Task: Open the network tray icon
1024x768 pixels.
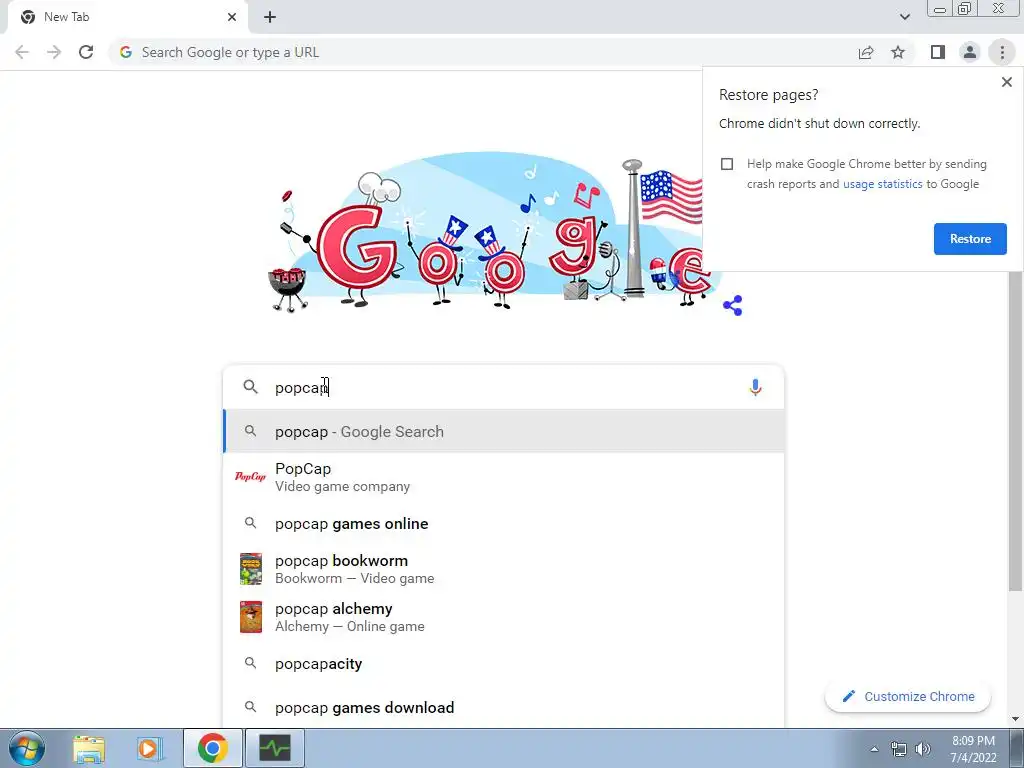Action: pyautogui.click(x=899, y=749)
